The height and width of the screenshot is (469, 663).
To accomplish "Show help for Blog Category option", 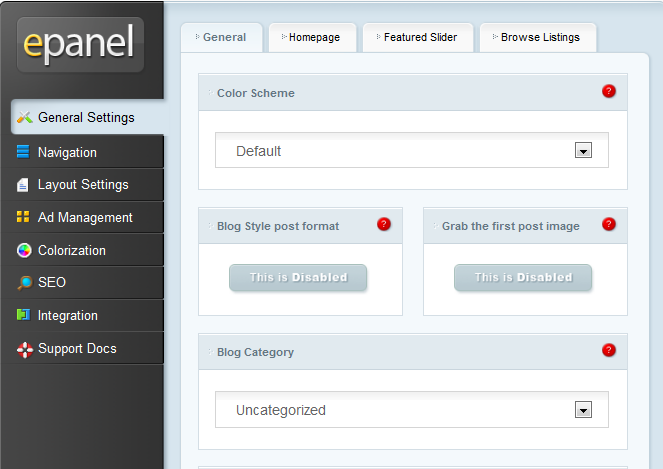I will [609, 350].
